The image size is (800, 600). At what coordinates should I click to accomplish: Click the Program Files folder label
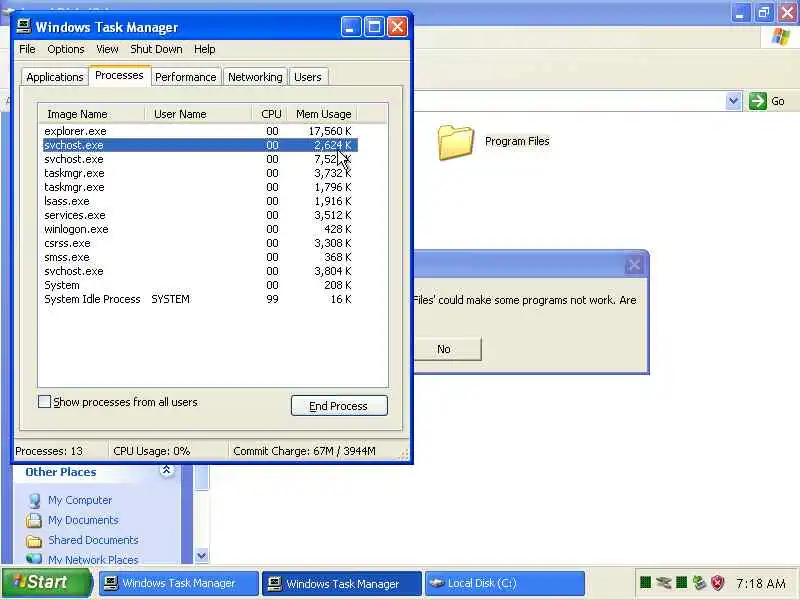click(x=517, y=141)
